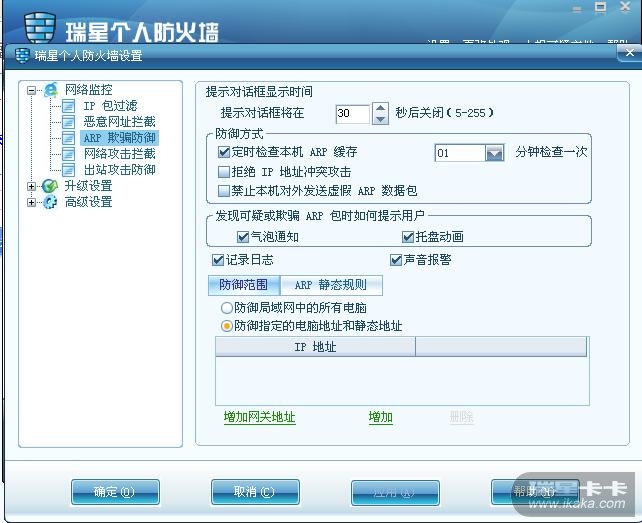Select ARP 欺骗防御 in the tree
Viewport: 642px width, 523px height.
click(119, 138)
